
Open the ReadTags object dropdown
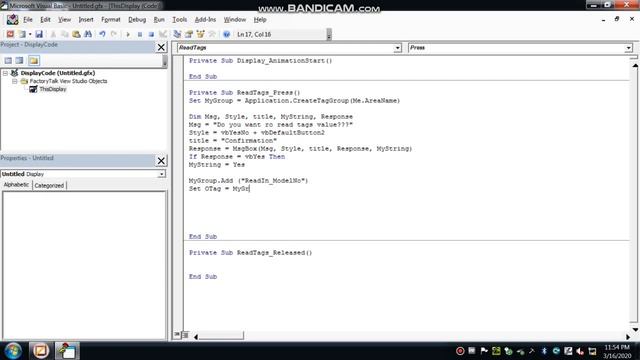point(397,48)
